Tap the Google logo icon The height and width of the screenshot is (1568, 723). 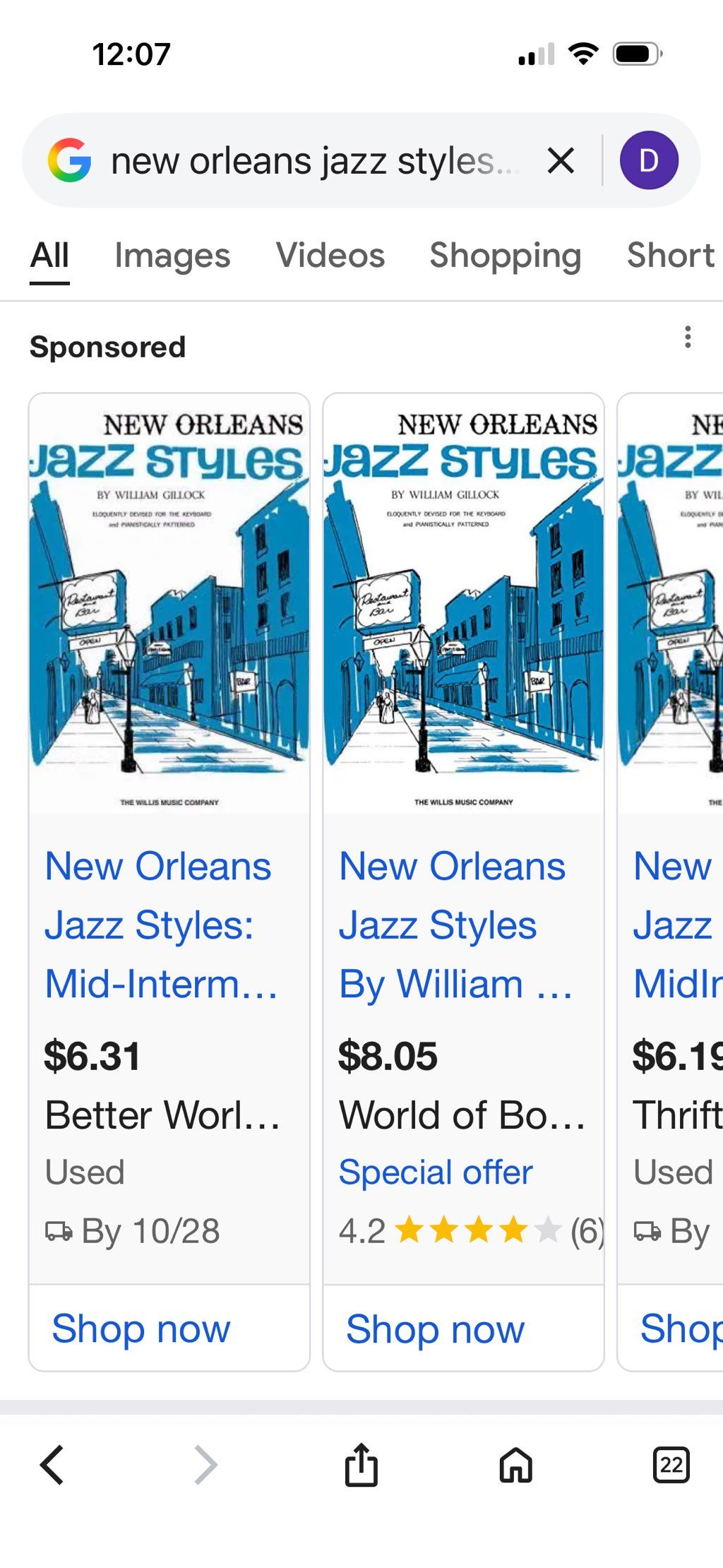click(x=69, y=160)
